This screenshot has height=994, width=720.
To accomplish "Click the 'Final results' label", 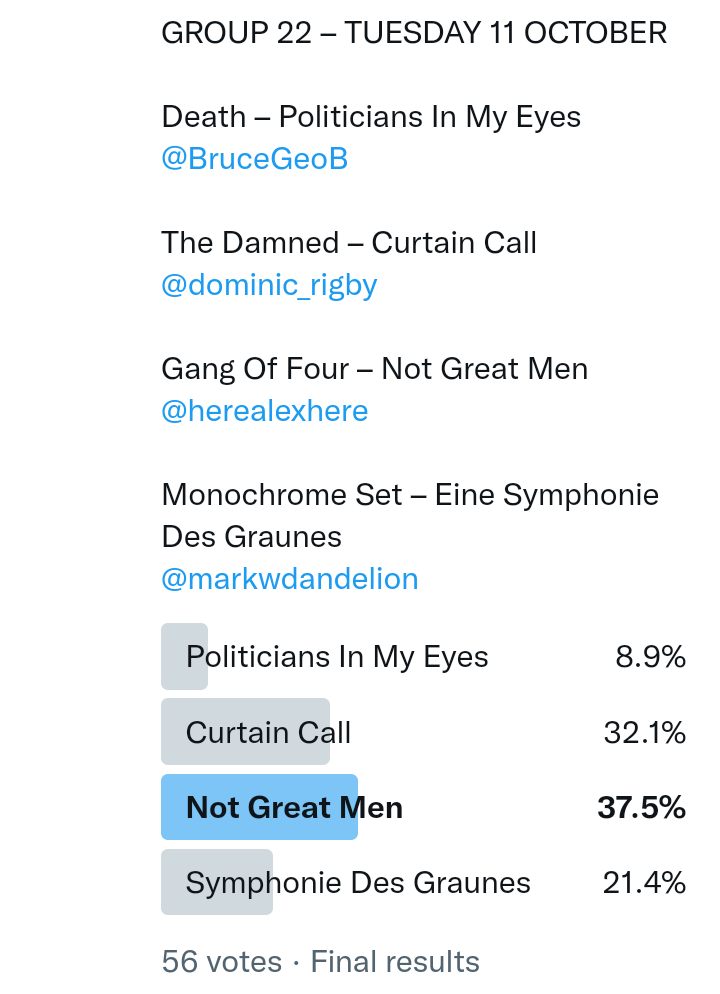I will point(395,962).
